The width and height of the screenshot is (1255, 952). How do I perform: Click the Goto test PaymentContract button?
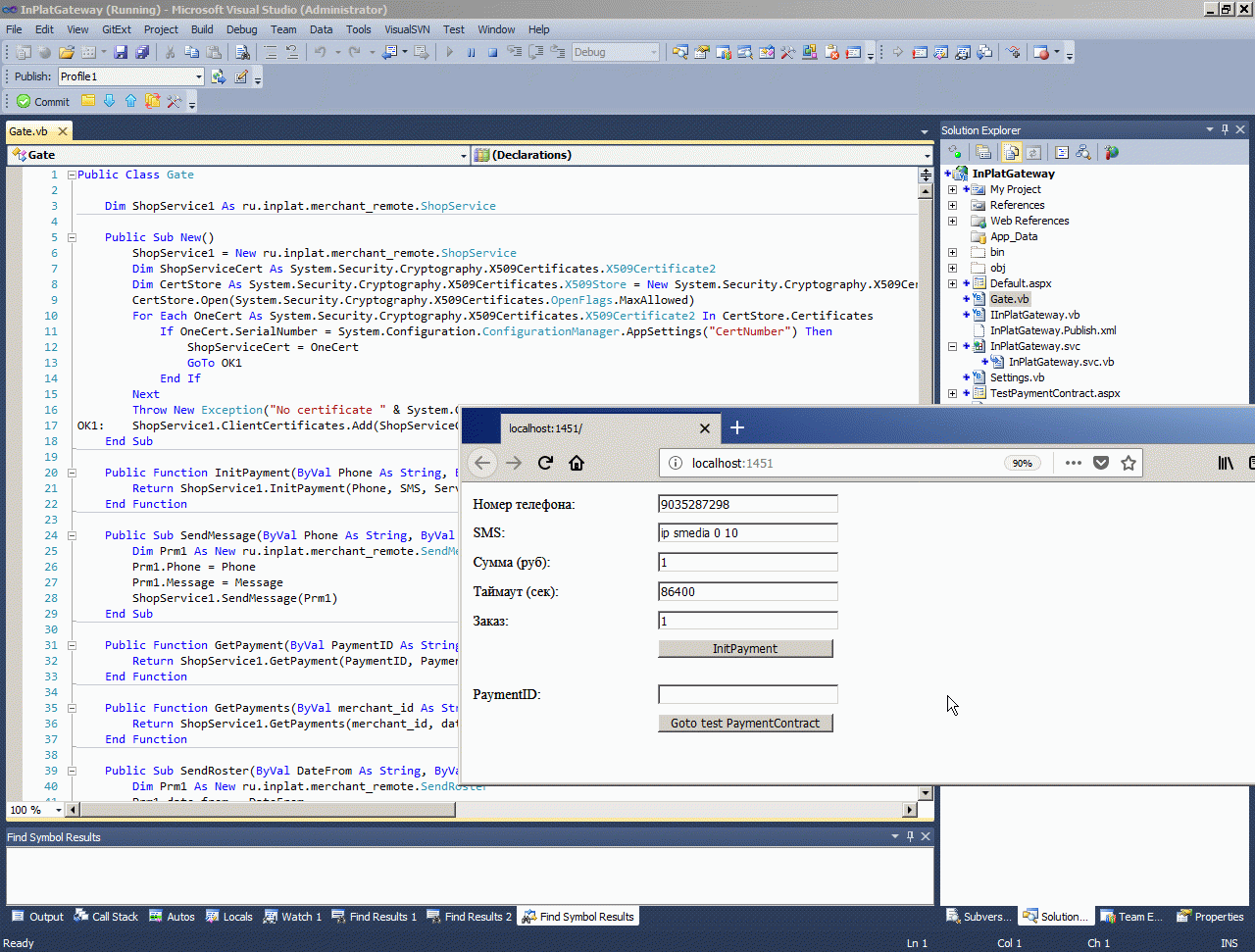pyautogui.click(x=745, y=724)
